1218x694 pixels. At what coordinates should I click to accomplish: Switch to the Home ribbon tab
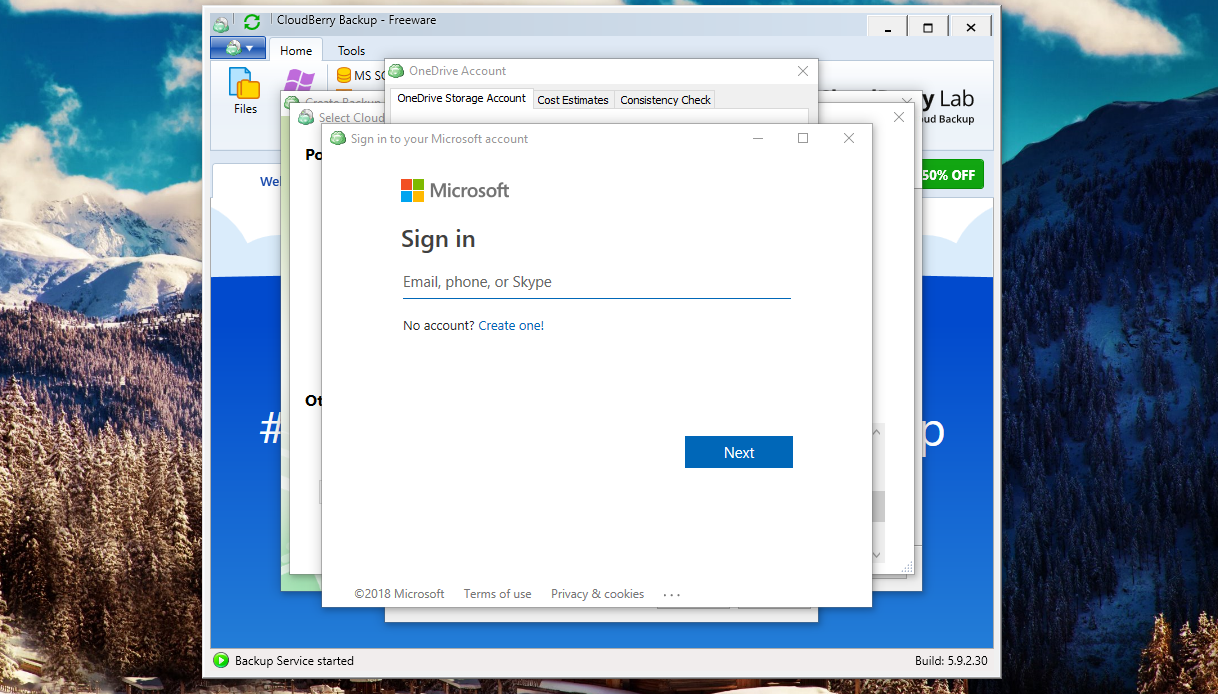[296, 50]
